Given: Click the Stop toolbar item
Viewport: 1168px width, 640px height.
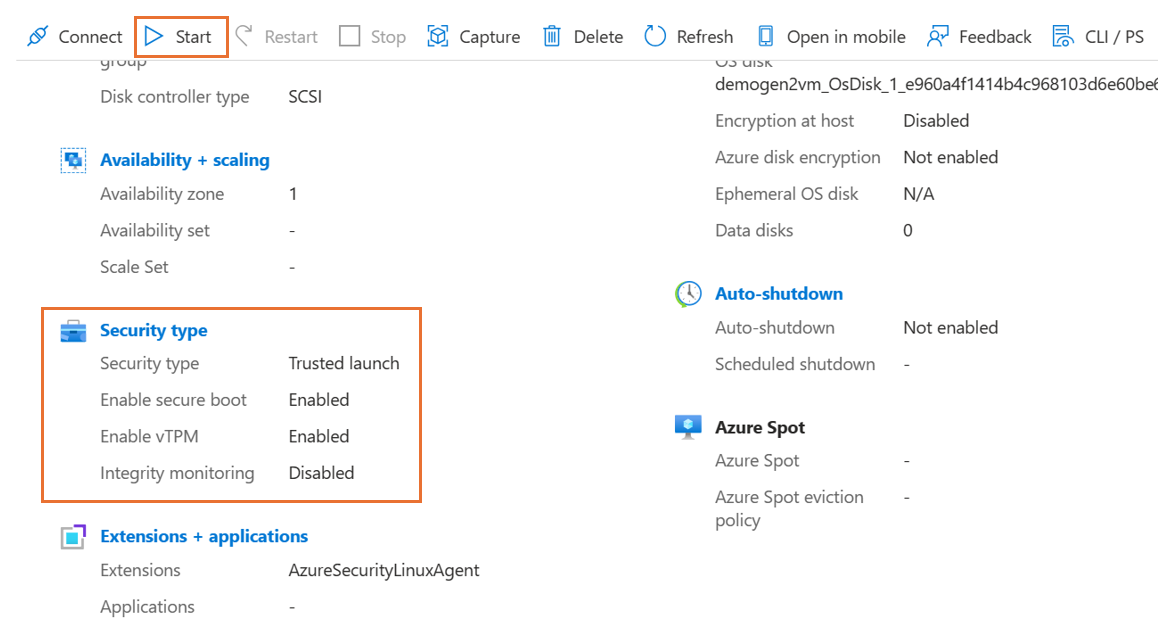Looking at the screenshot, I should point(371,36).
